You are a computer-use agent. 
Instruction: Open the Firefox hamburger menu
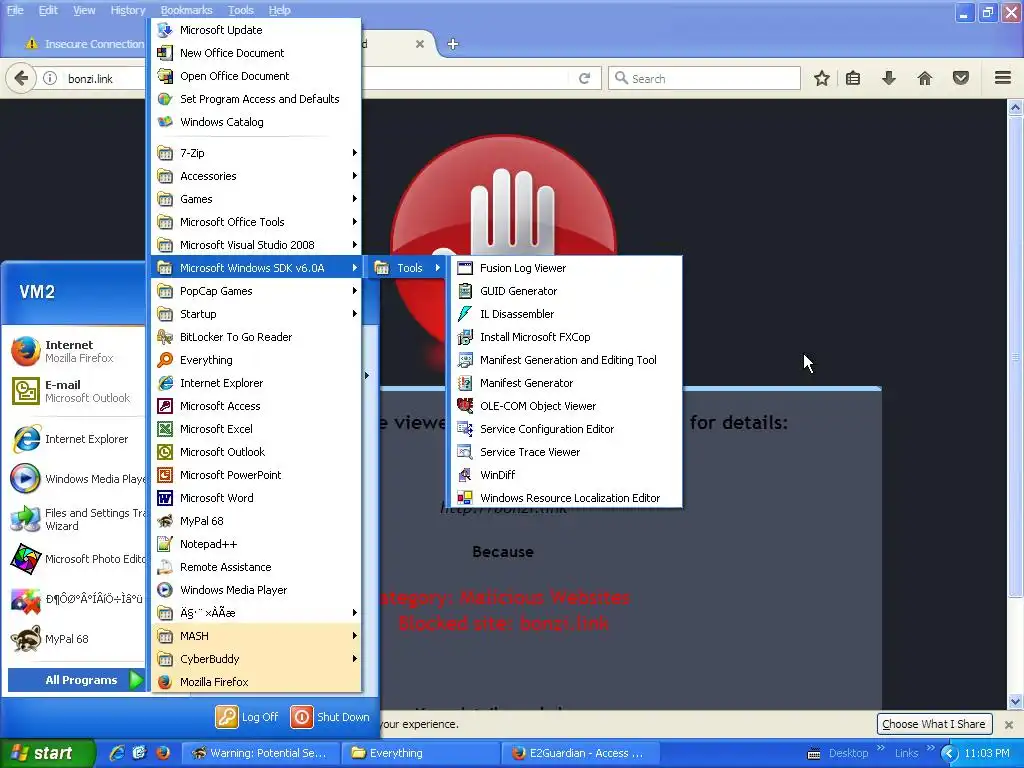pos(1003,78)
